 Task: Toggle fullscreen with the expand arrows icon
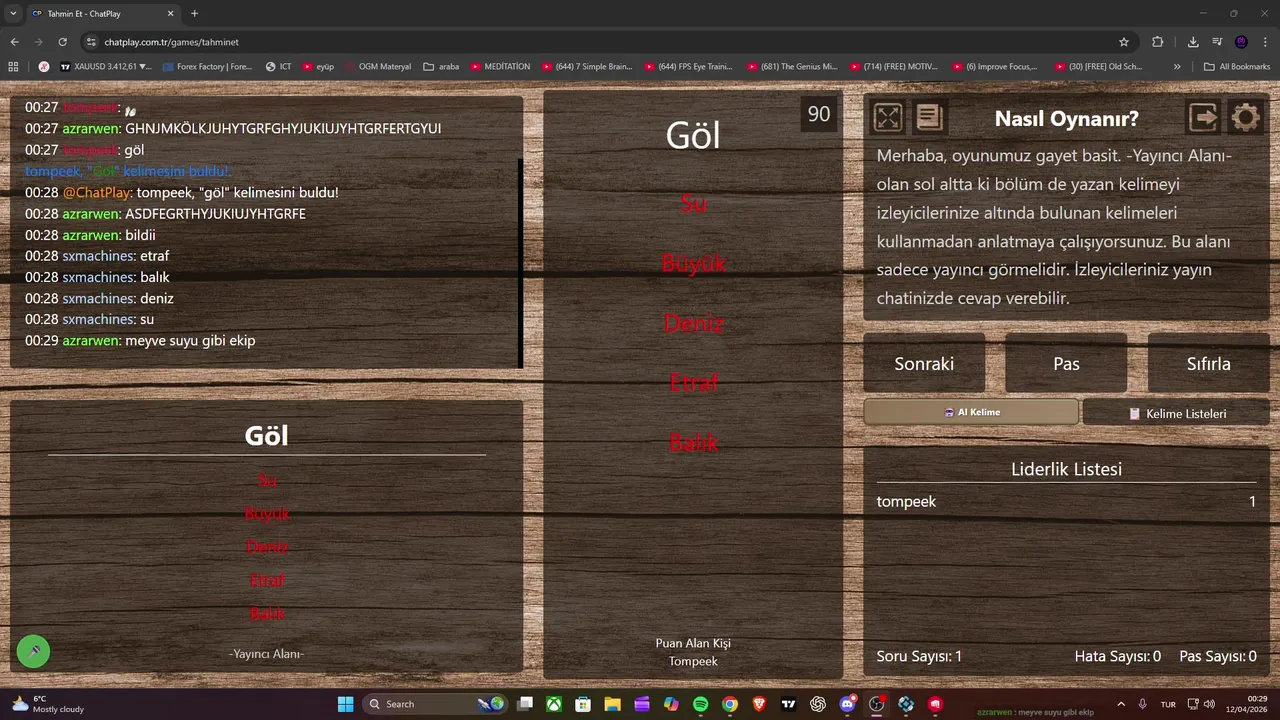(888, 117)
